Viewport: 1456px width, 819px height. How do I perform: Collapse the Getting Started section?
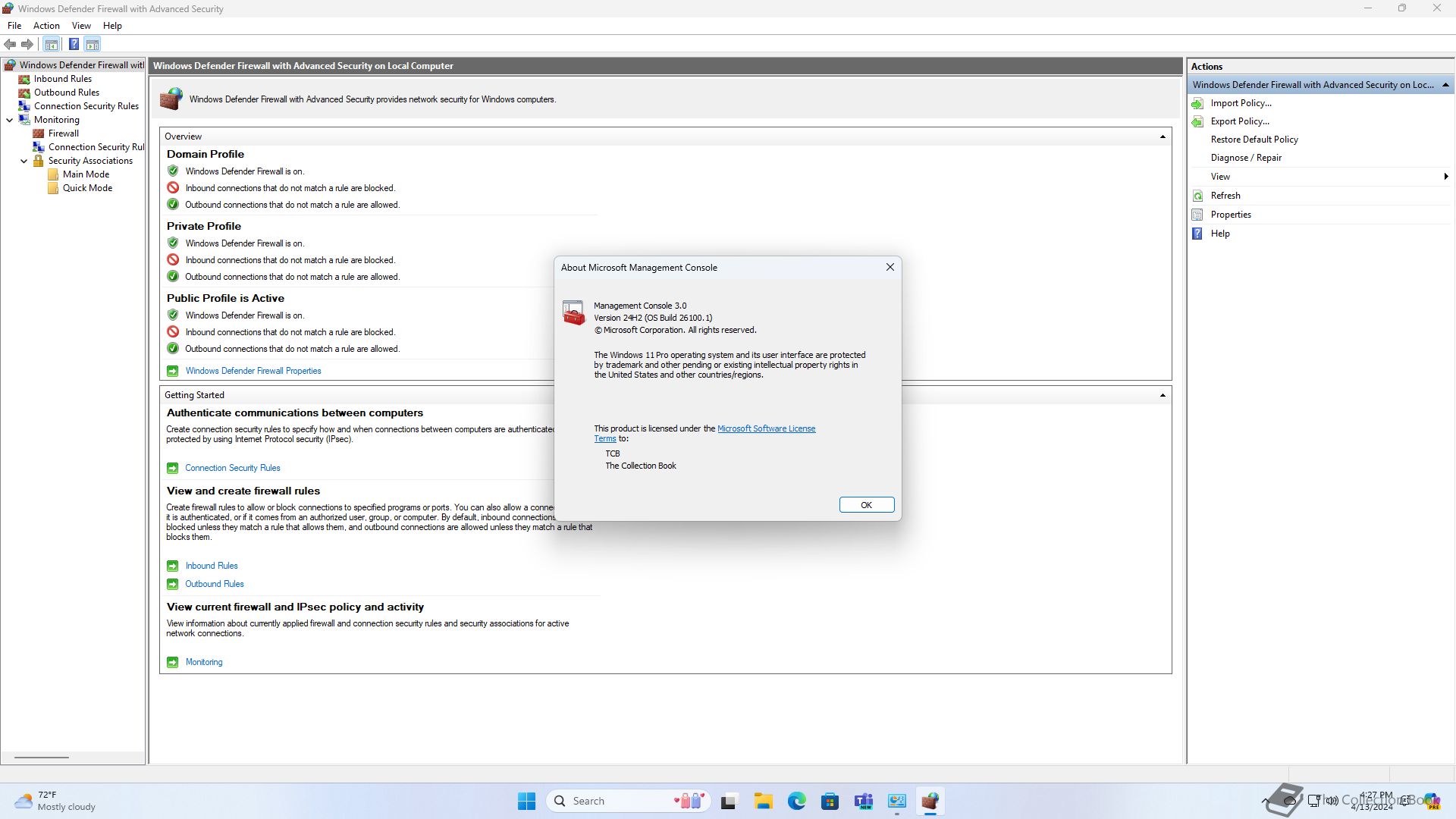coord(1163,395)
